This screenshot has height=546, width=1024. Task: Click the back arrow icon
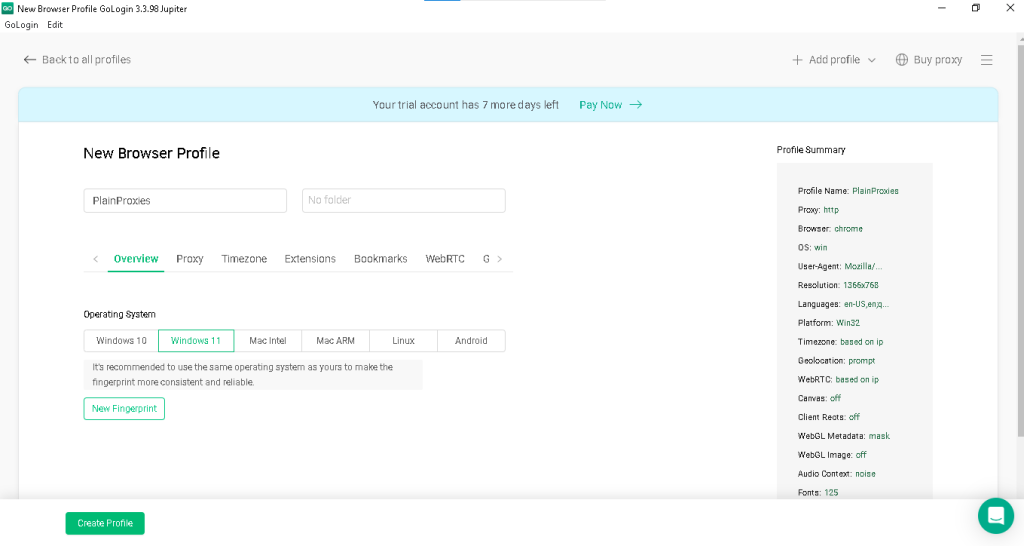(29, 59)
